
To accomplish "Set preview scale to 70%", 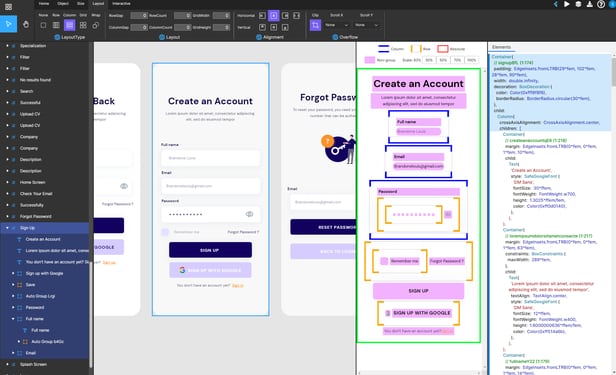I will point(457,60).
